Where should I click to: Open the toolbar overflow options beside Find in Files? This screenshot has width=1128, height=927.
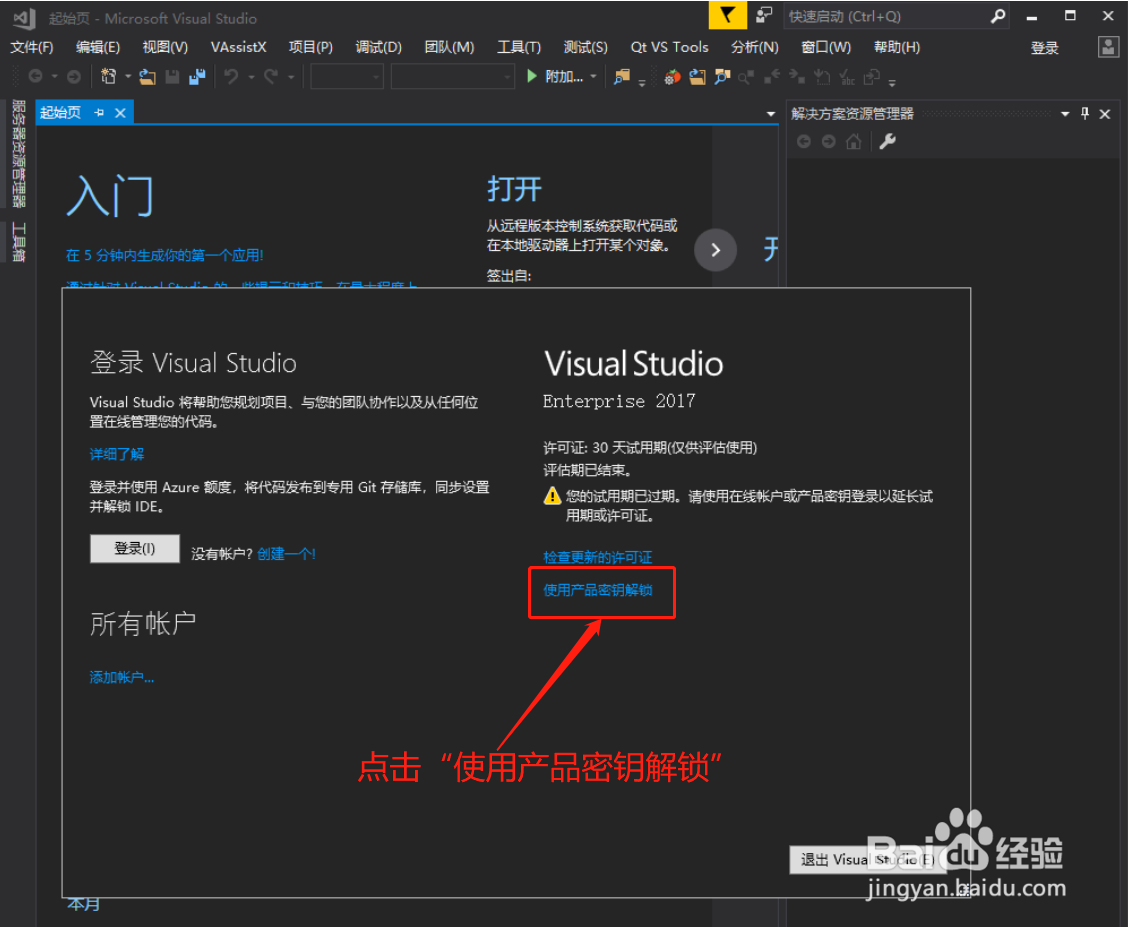[642, 83]
